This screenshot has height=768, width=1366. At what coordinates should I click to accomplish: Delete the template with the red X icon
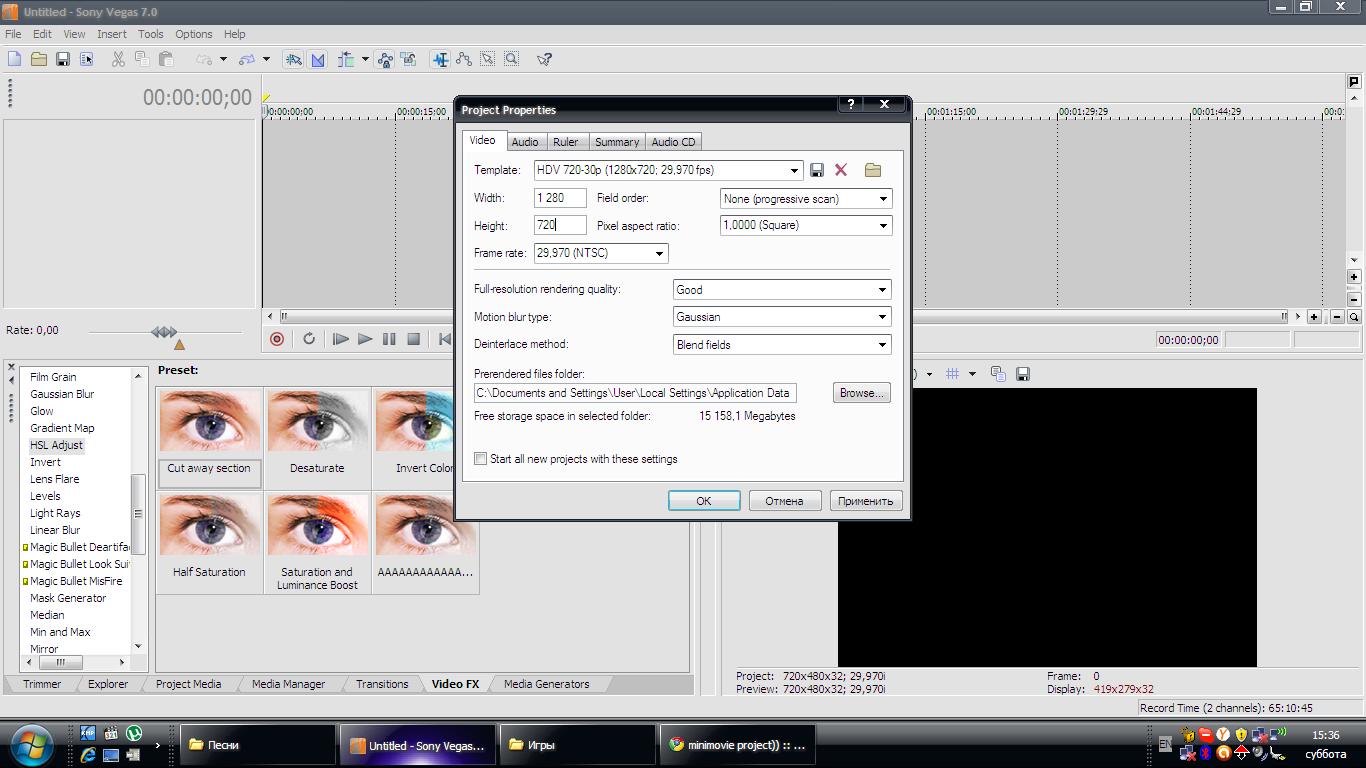(841, 170)
